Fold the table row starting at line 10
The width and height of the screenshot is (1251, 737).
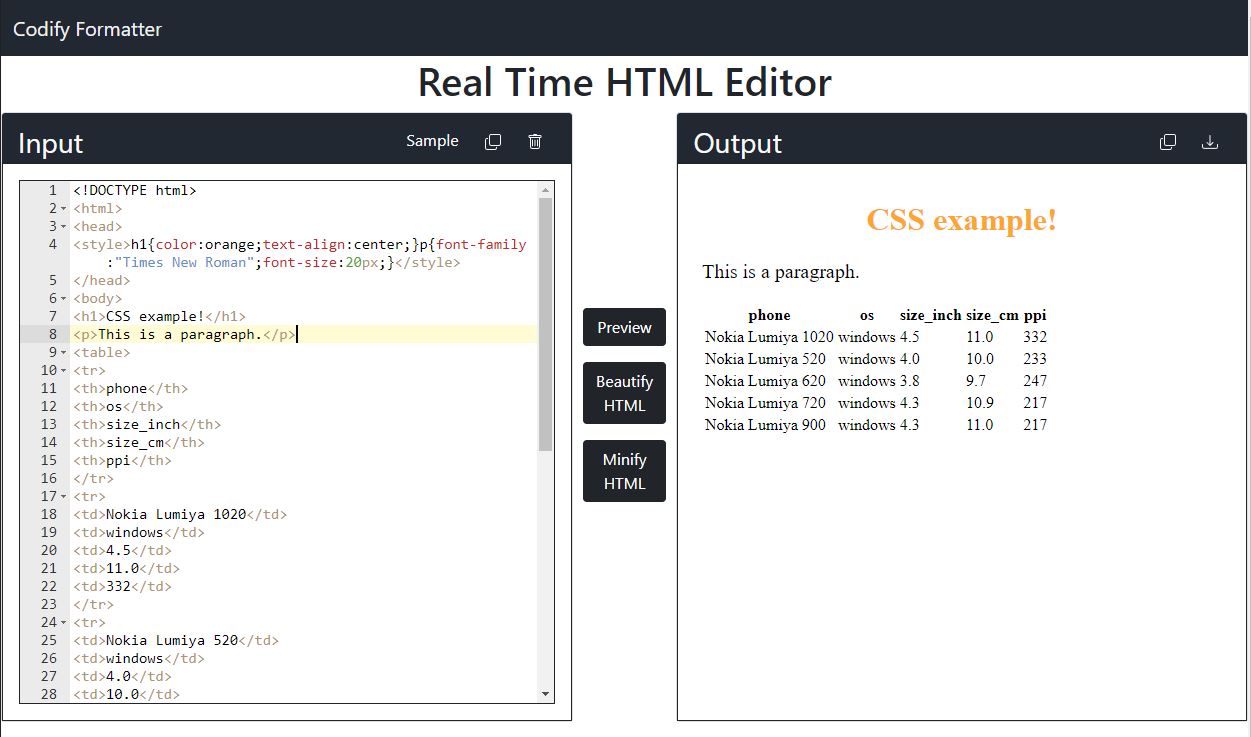tap(61, 370)
